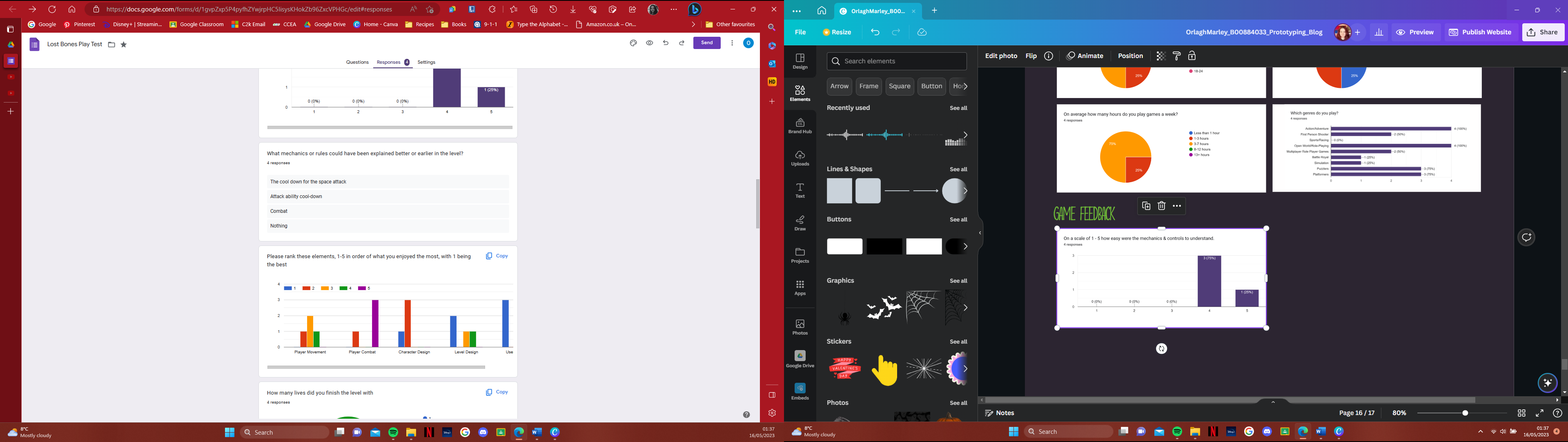The image size is (1568, 442).
Task: Select the Text tool in Canva sidebar
Action: pos(800,190)
